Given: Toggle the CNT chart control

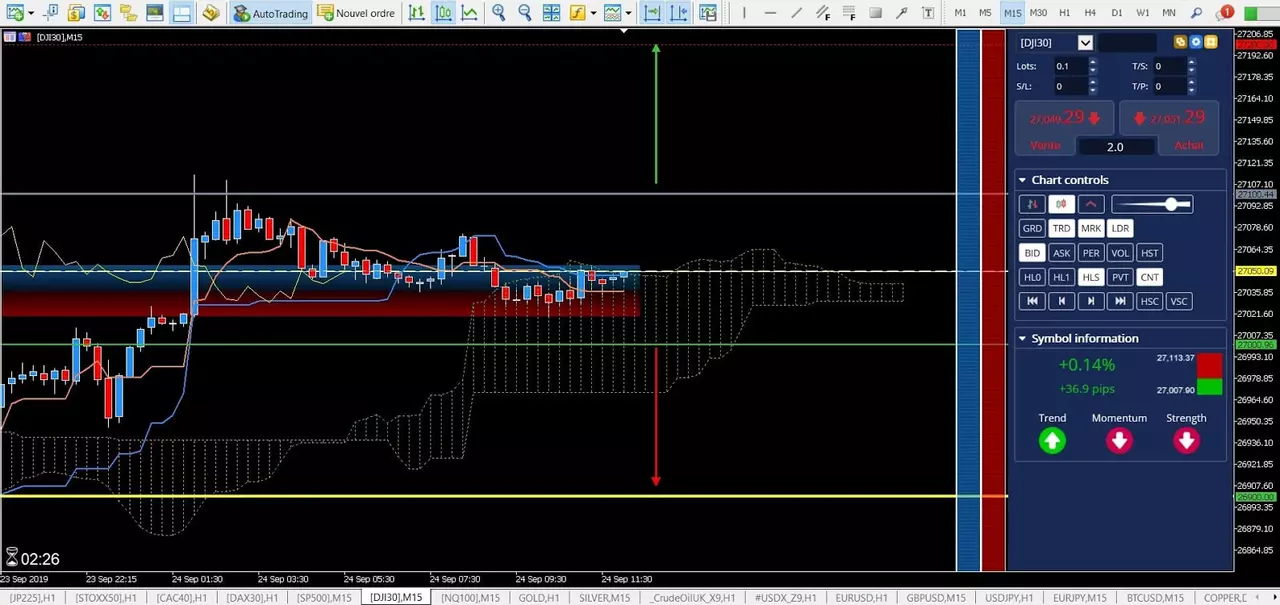Looking at the screenshot, I should (x=1149, y=277).
